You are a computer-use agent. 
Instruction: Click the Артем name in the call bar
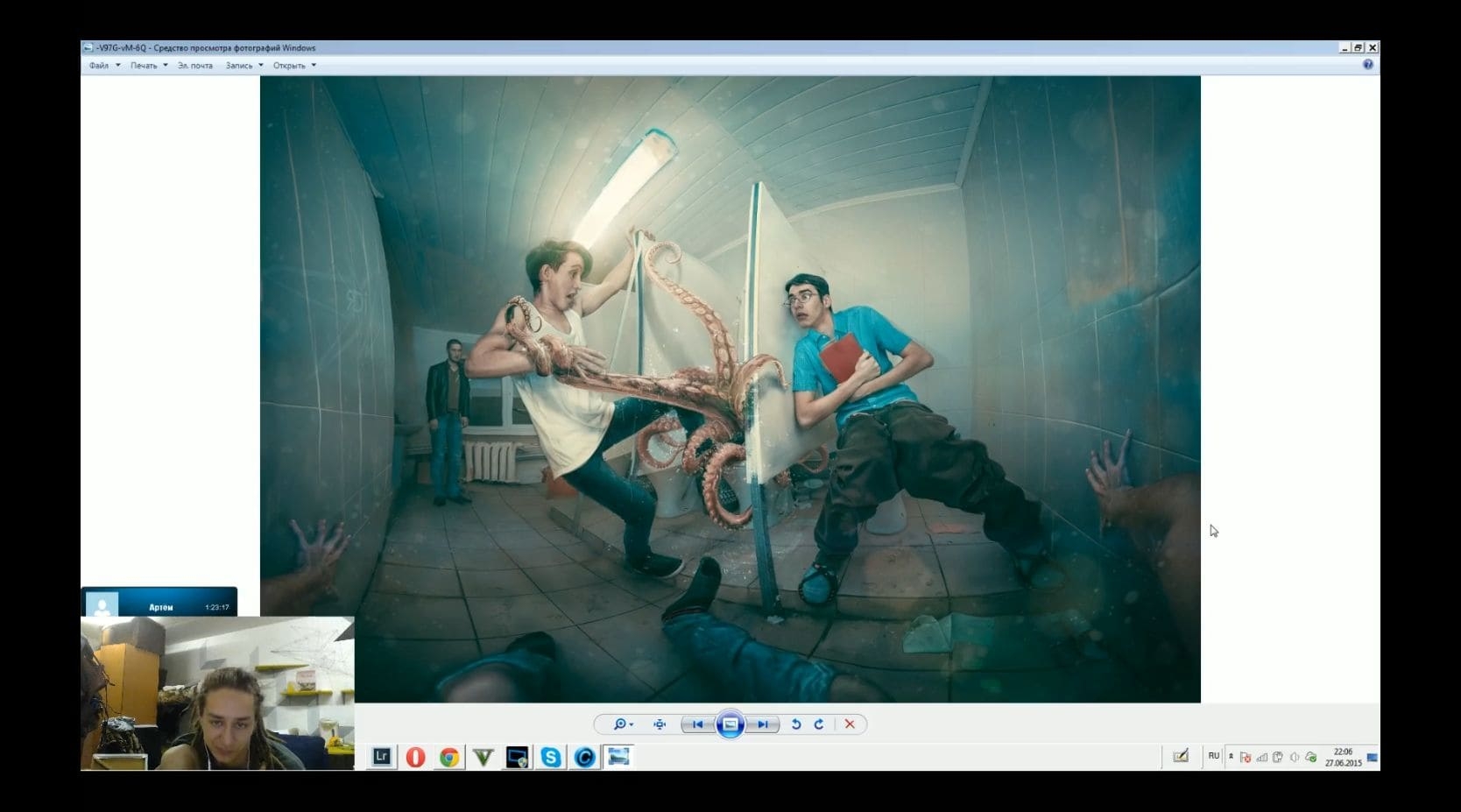pos(161,607)
